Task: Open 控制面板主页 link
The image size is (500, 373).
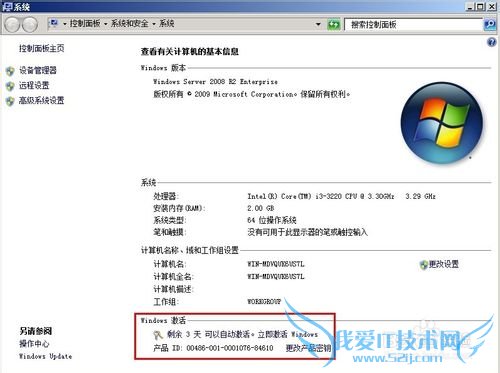Action: (x=41, y=48)
